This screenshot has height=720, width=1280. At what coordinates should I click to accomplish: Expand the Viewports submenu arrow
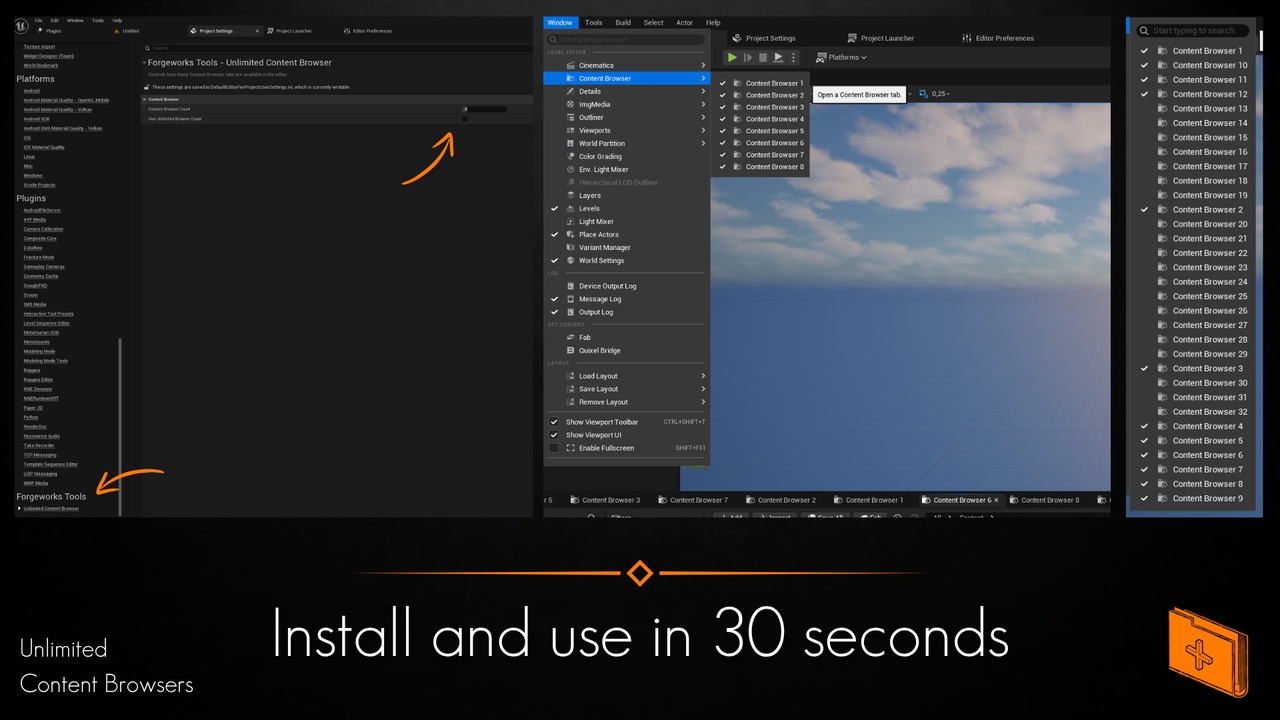703,130
